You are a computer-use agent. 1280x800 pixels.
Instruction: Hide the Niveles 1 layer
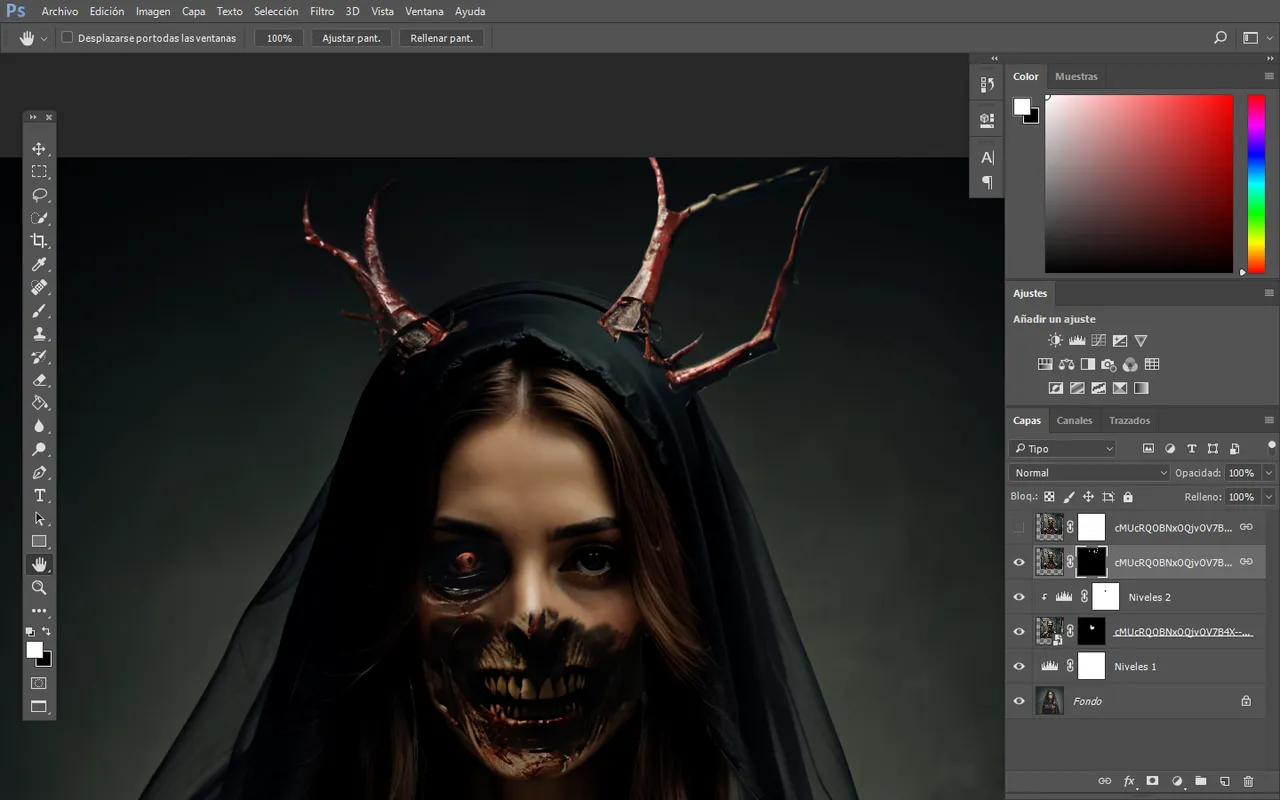(x=1019, y=666)
